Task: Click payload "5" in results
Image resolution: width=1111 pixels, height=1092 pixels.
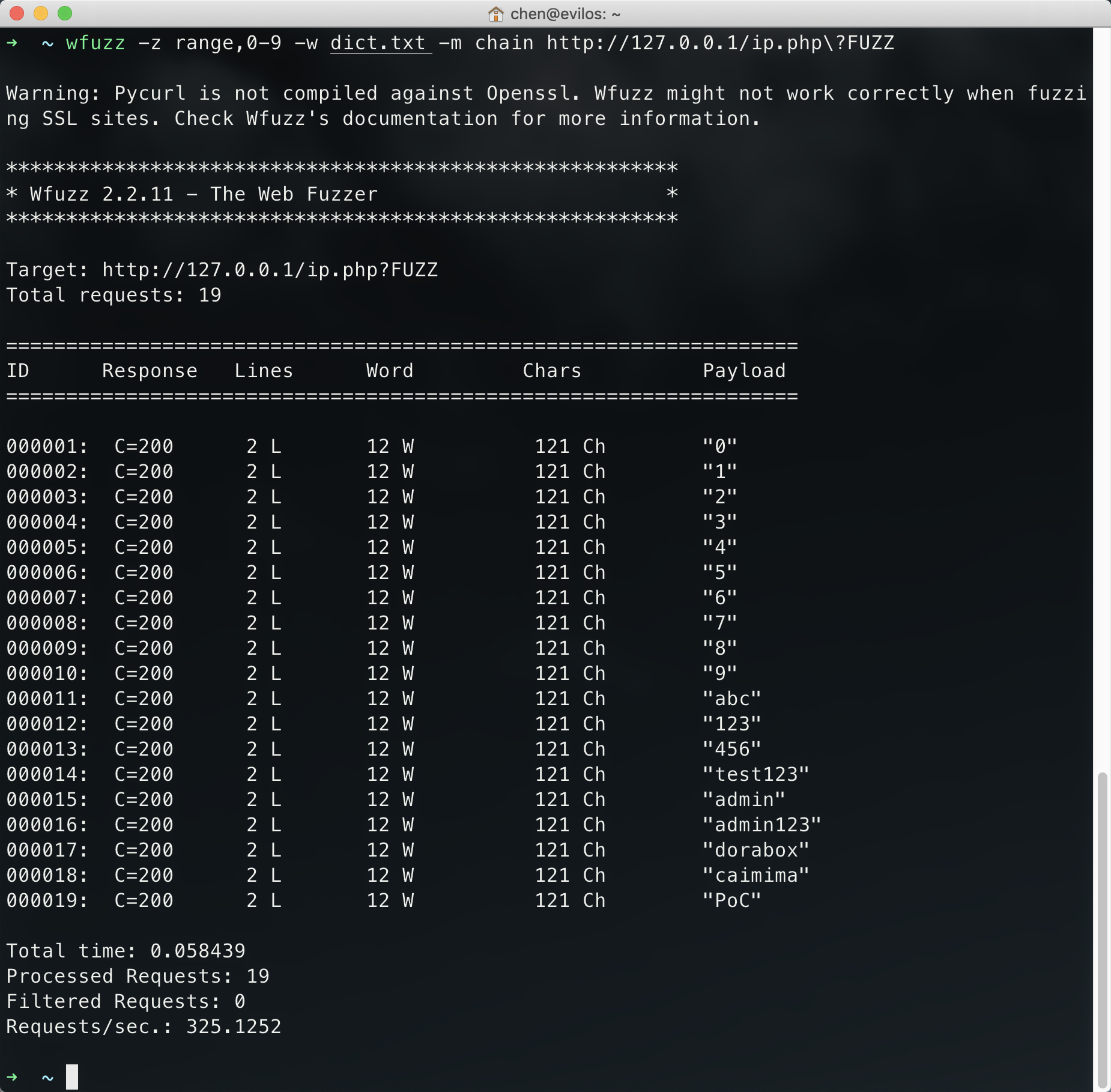Action: pyautogui.click(x=719, y=572)
